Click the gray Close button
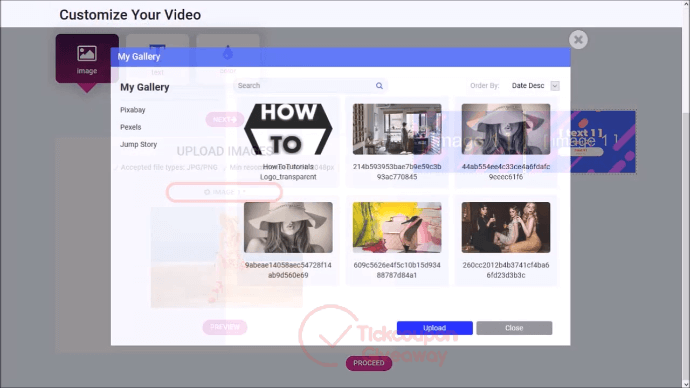The width and height of the screenshot is (690, 388). [514, 328]
